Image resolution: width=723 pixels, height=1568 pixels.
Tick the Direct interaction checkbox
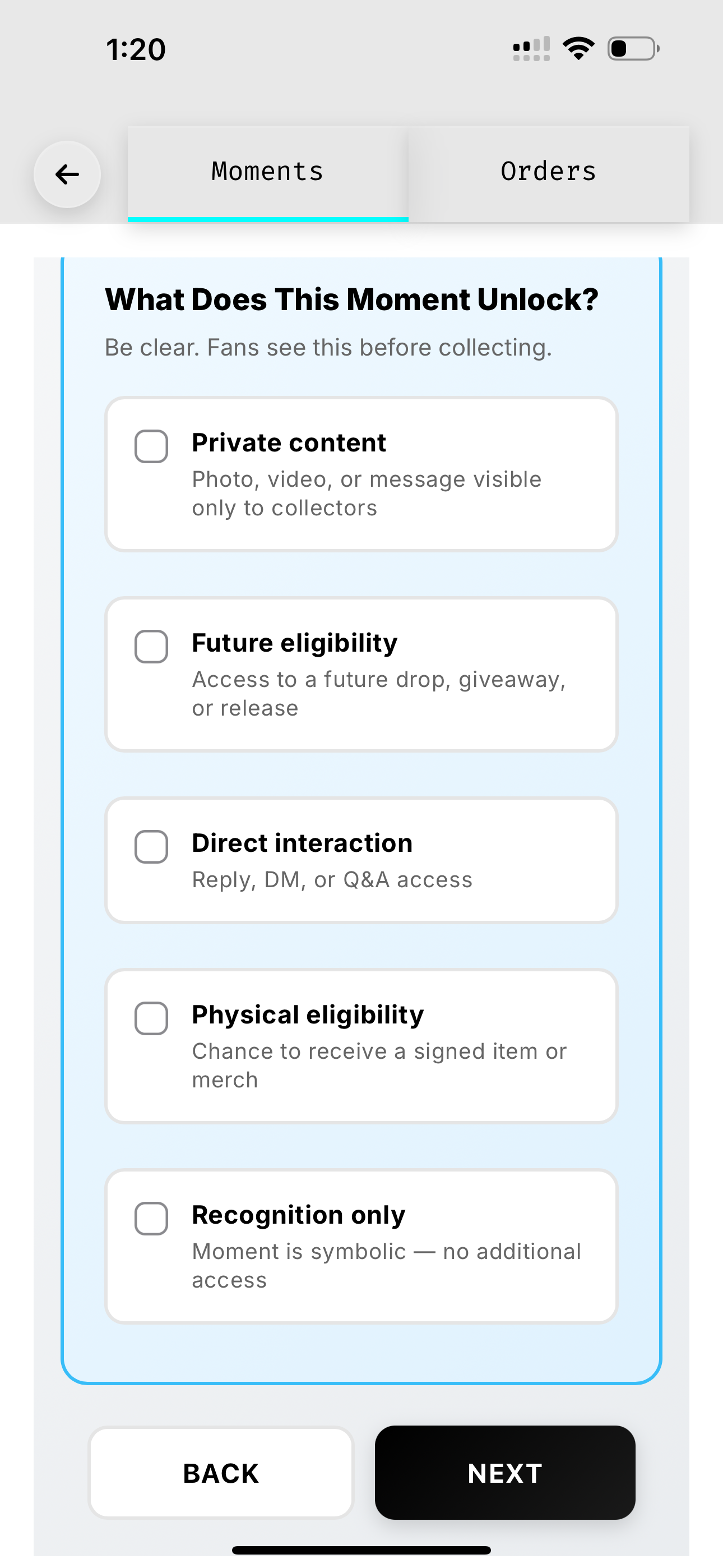click(x=151, y=847)
